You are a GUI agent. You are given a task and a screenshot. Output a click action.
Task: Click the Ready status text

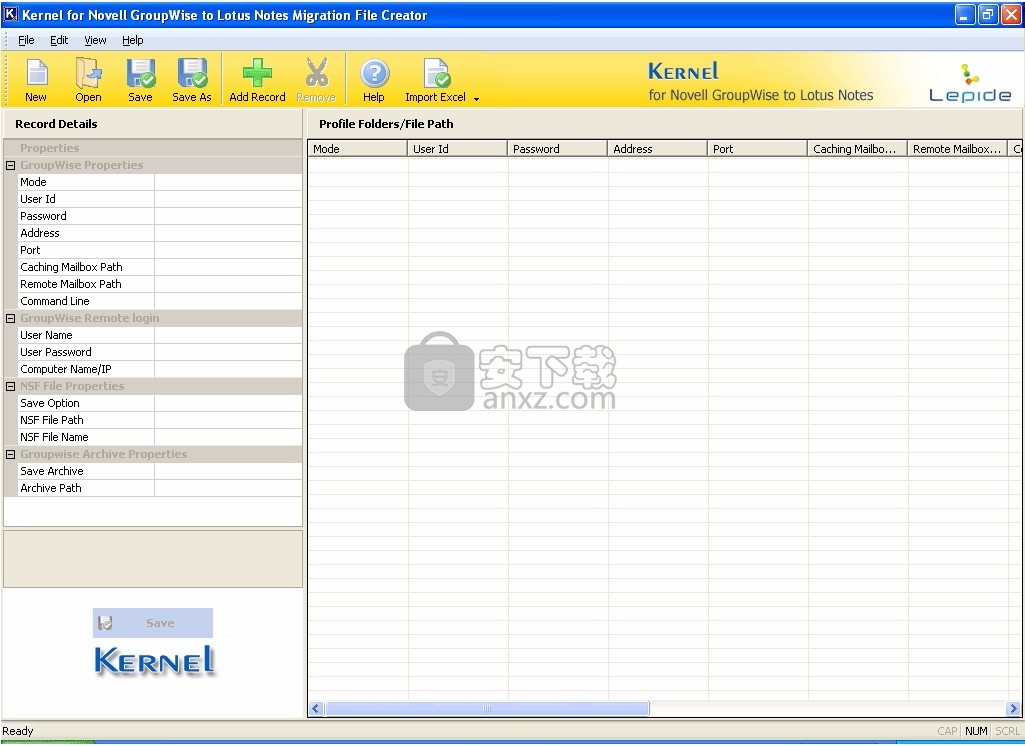click(x=18, y=732)
